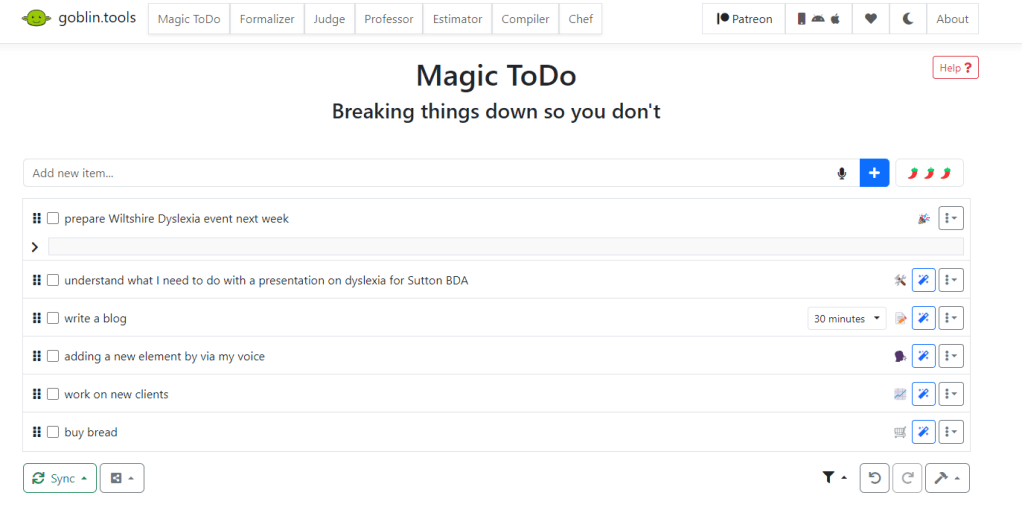This screenshot has width=1022, height=510.
Task: Open the Formalizer tab
Action: click(267, 19)
